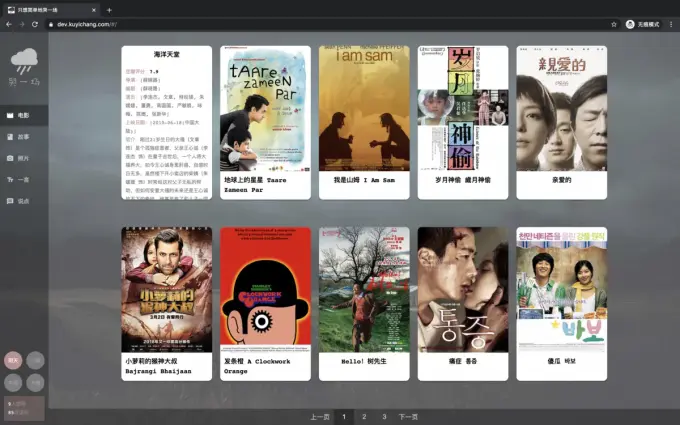The width and height of the screenshot is (680, 425).
Task: Open the 바보 Korean movie poster
Action: coord(562,289)
